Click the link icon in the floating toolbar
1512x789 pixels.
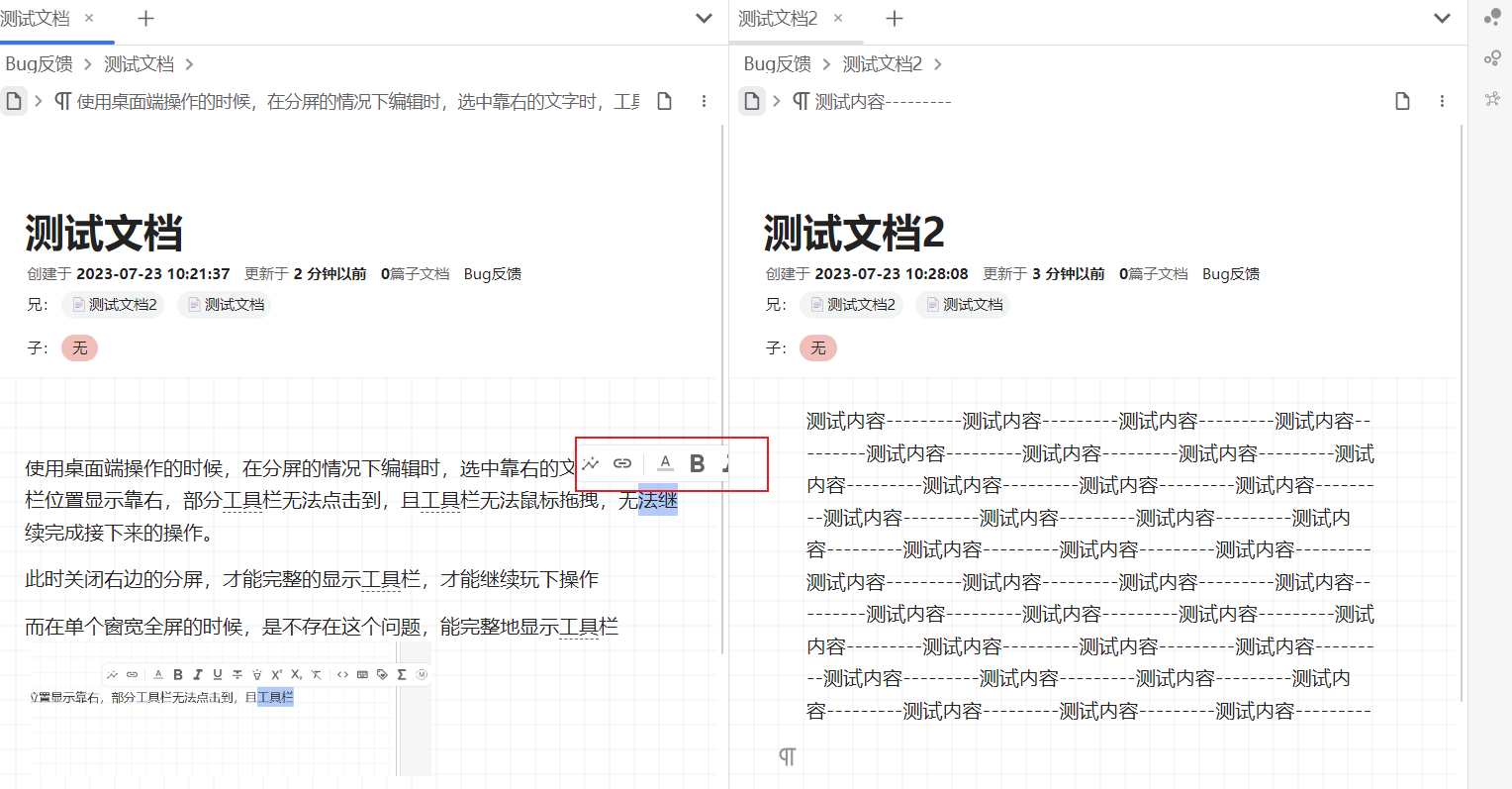click(x=622, y=463)
